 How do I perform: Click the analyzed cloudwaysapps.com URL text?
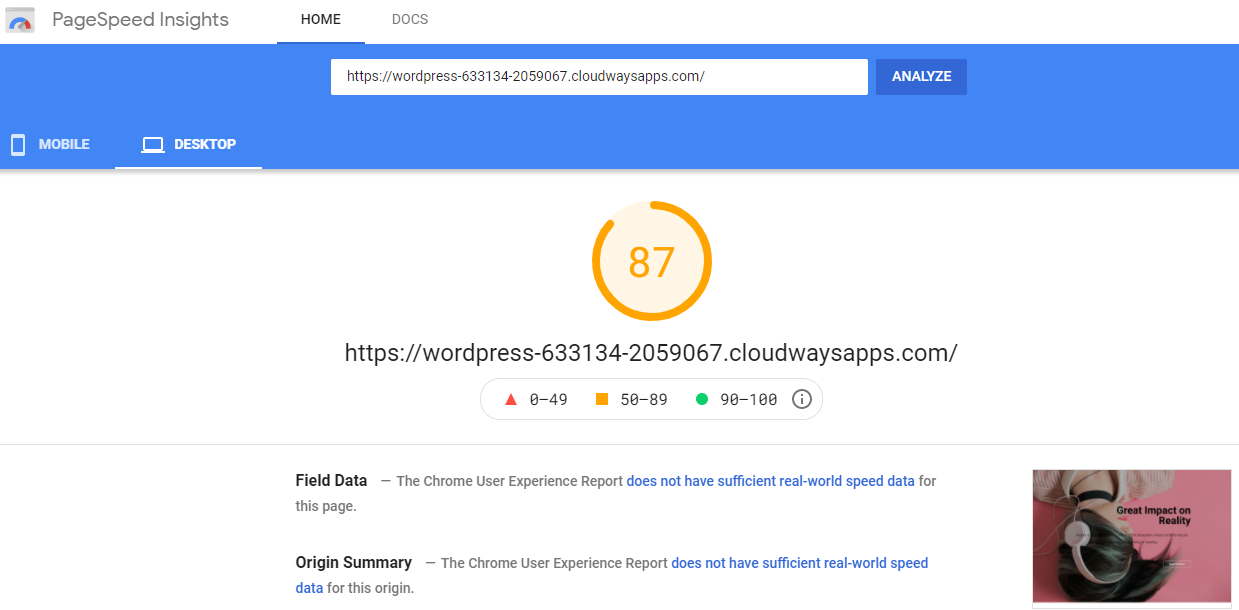click(x=651, y=352)
